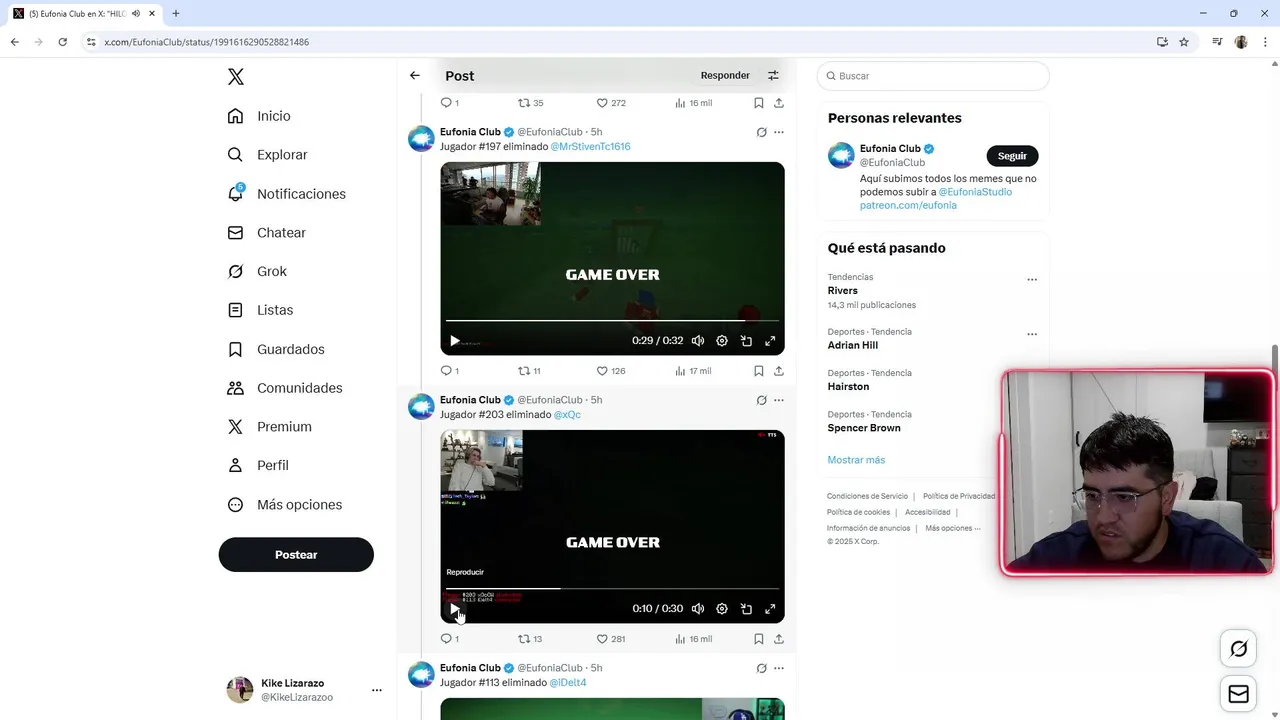The height and width of the screenshot is (720, 1280).
Task: Open the Adrian Hill trend
Action: pyautogui.click(x=853, y=345)
